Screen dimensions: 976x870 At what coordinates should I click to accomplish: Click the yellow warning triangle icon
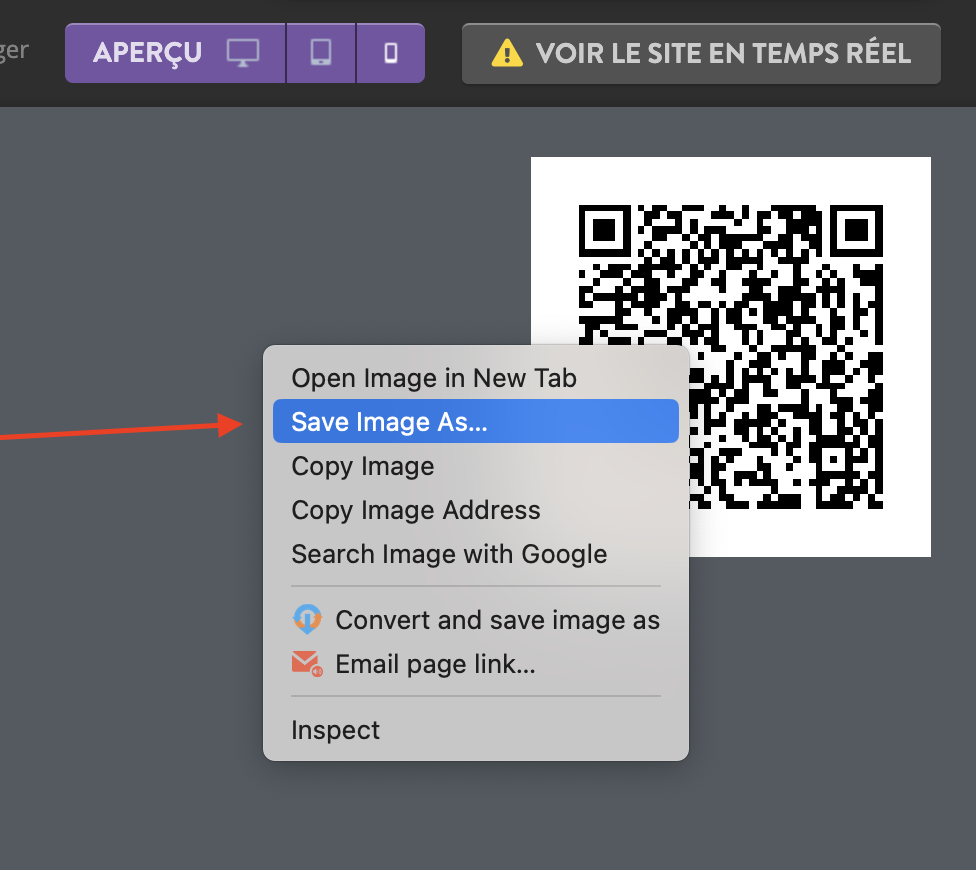[x=507, y=53]
